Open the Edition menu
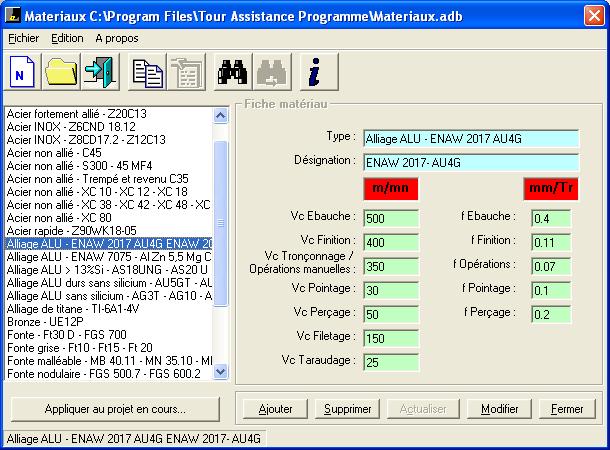Viewport: 610px width, 450px height. tap(67, 38)
